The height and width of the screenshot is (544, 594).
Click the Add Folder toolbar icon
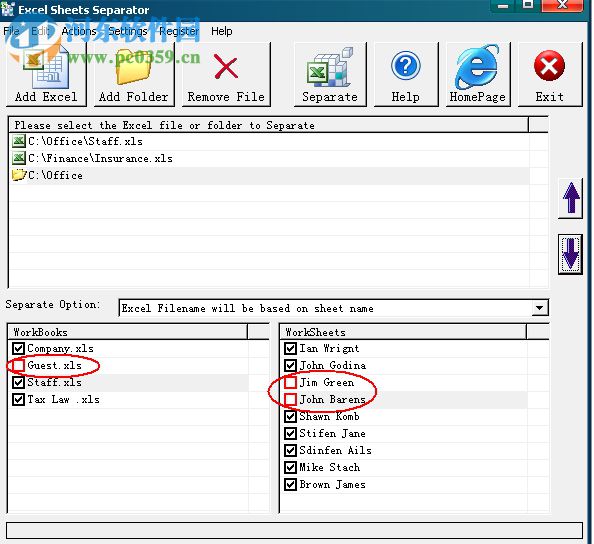click(x=133, y=67)
